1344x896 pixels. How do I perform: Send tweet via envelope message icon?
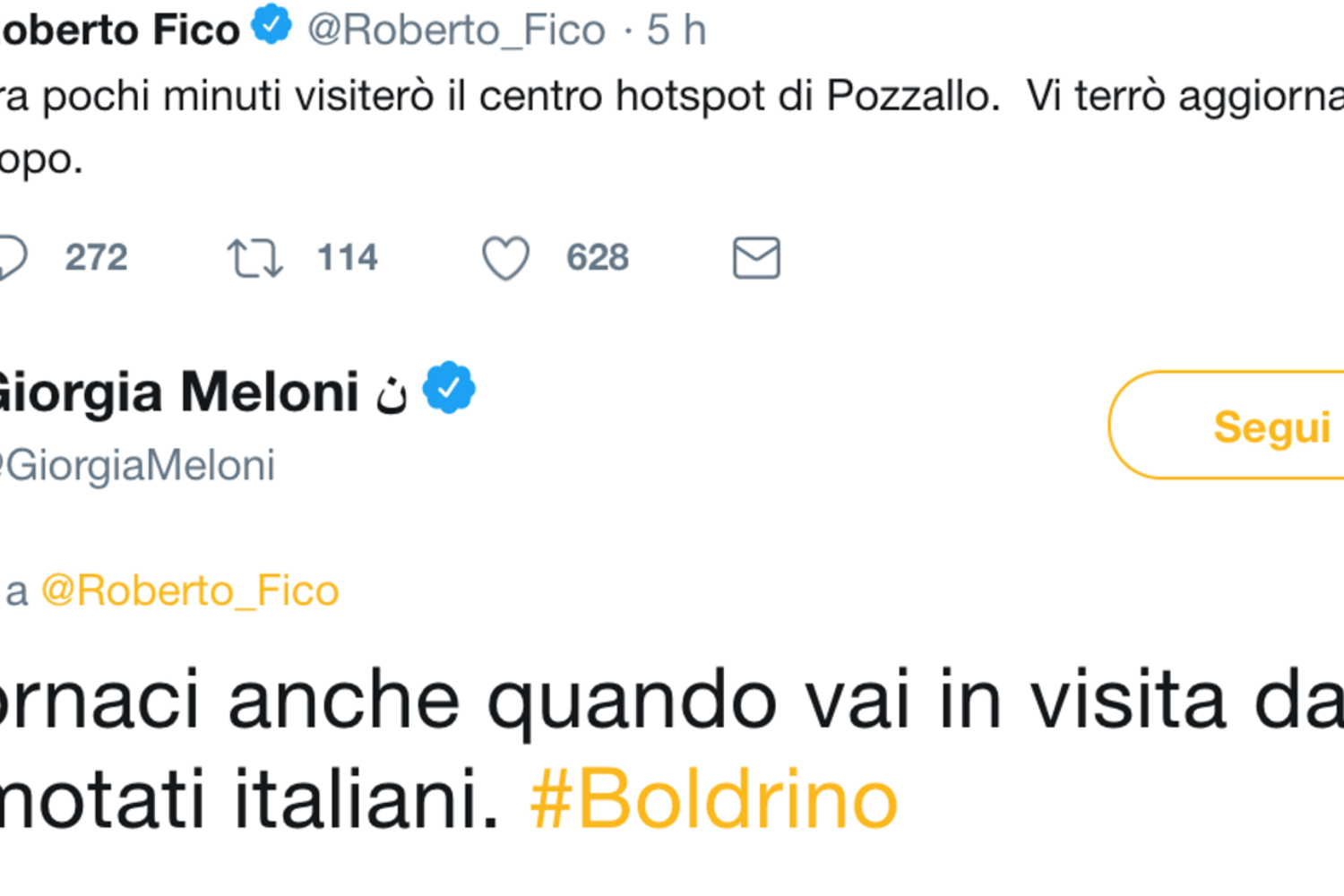pyautogui.click(x=756, y=258)
